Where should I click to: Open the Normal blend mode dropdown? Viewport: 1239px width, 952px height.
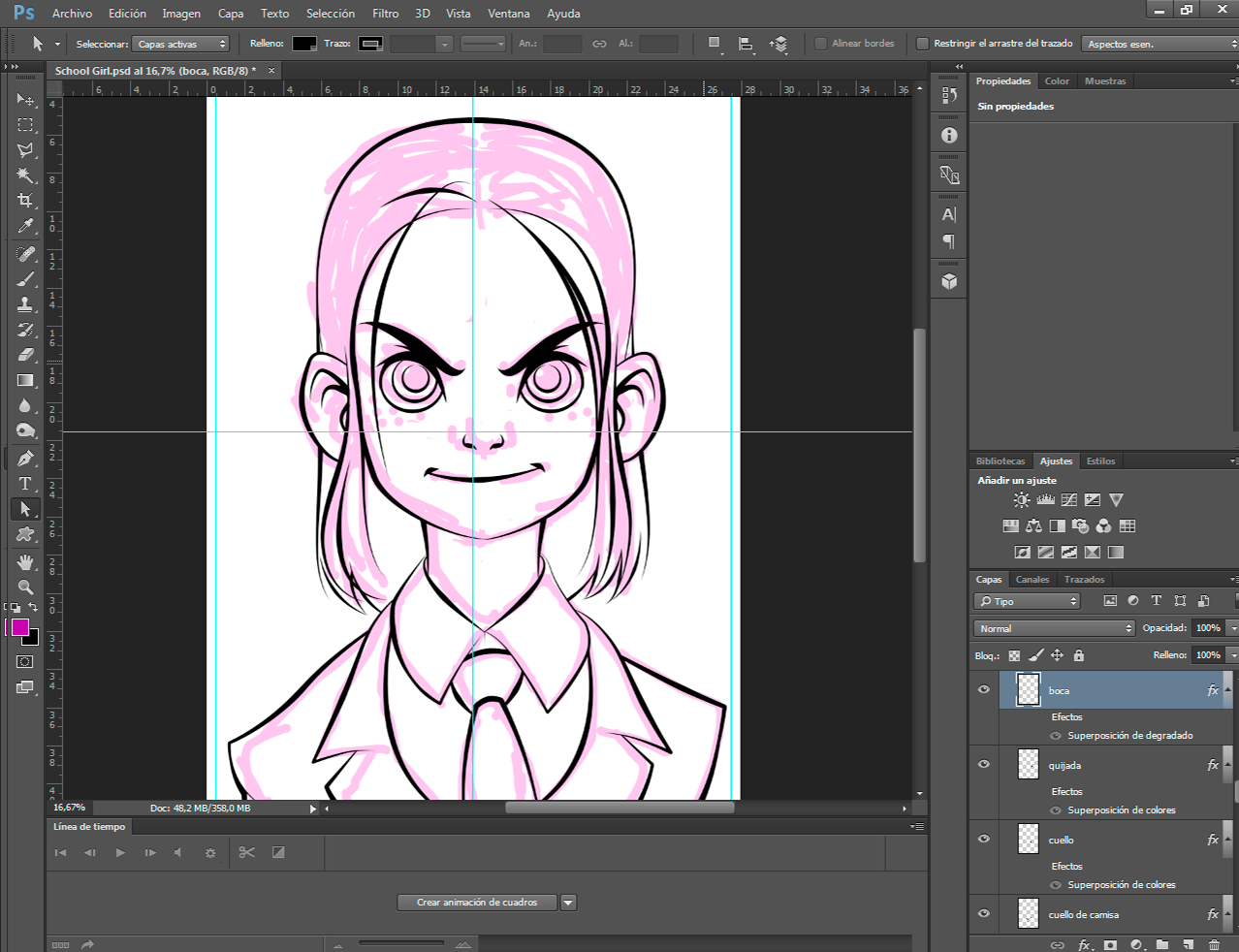pyautogui.click(x=1054, y=628)
